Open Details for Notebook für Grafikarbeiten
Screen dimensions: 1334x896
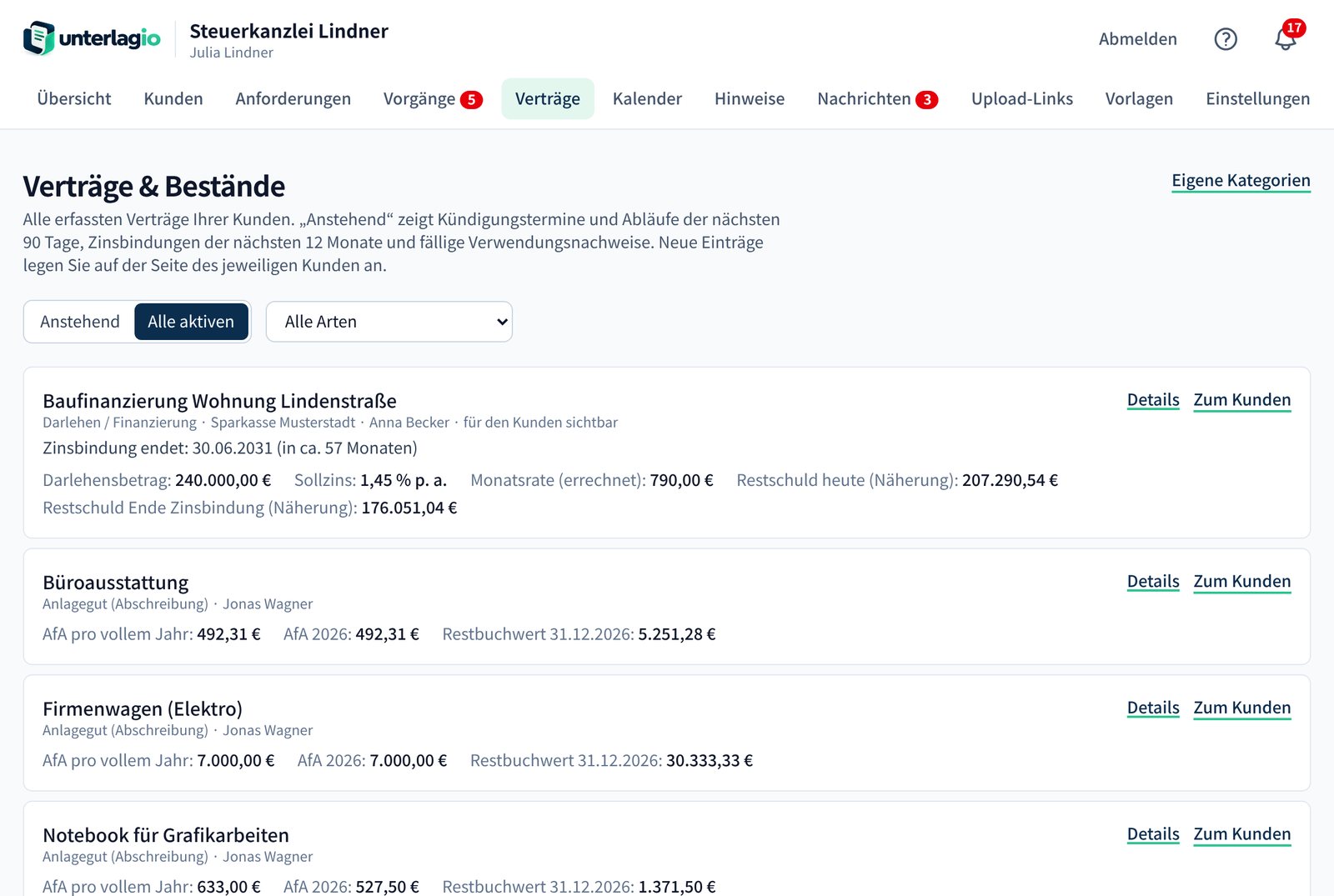[1153, 834]
